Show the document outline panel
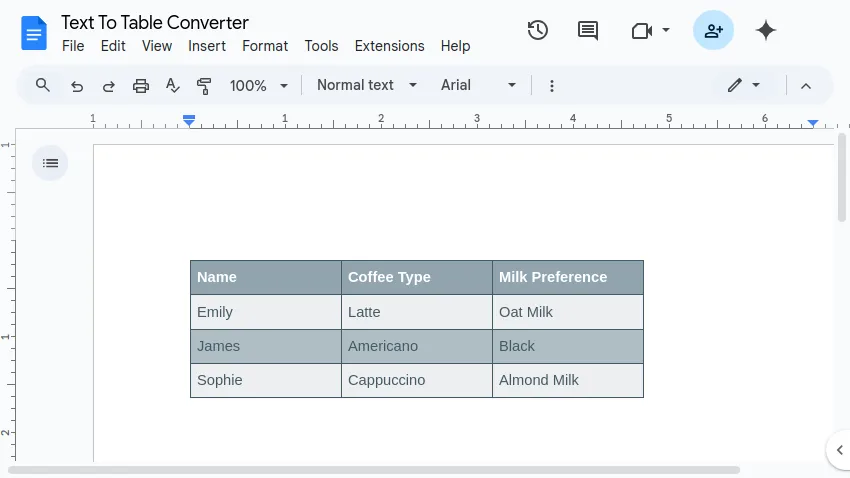The image size is (850, 478). point(51,163)
